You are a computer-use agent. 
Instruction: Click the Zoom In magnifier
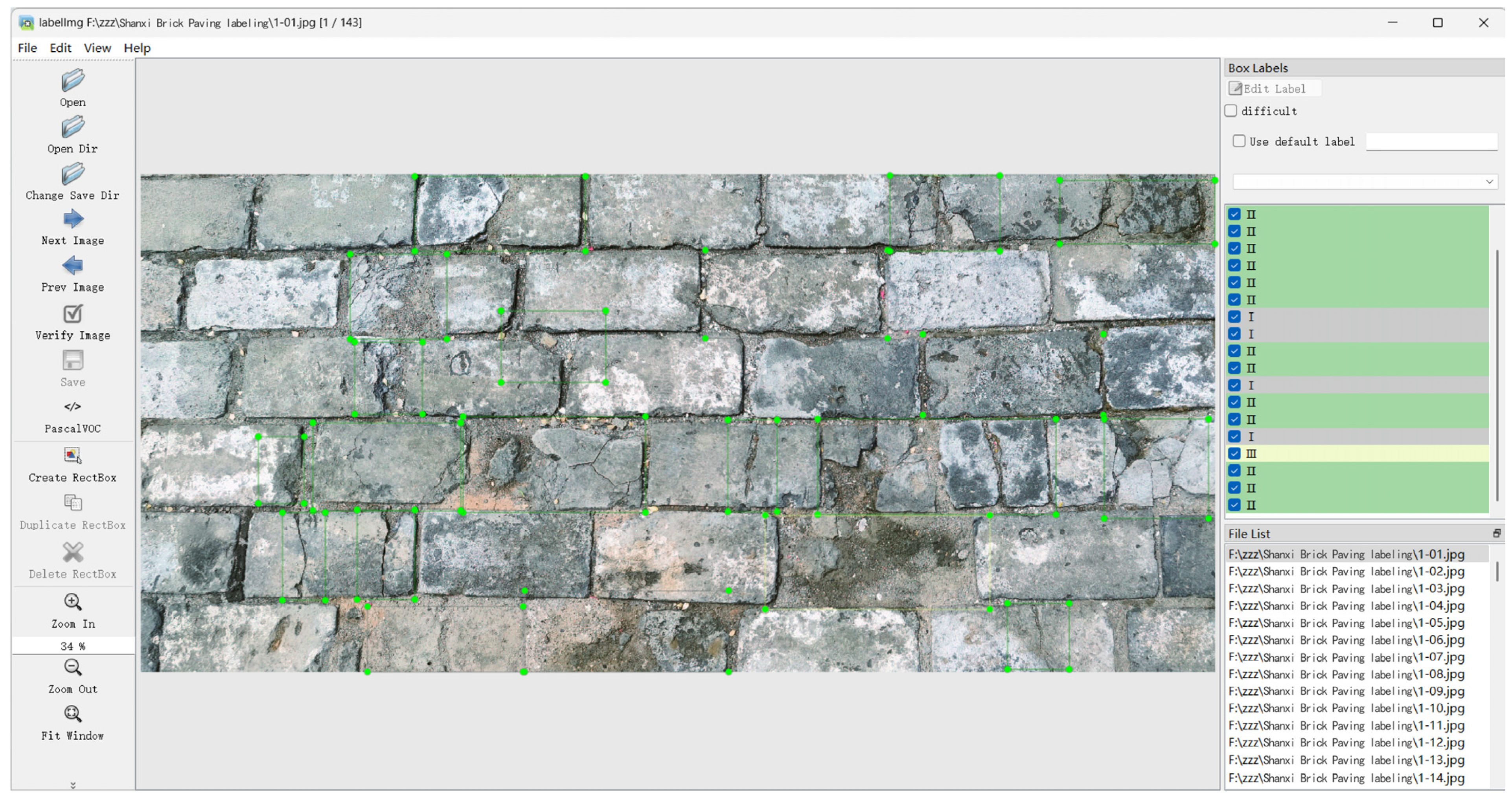[73, 602]
